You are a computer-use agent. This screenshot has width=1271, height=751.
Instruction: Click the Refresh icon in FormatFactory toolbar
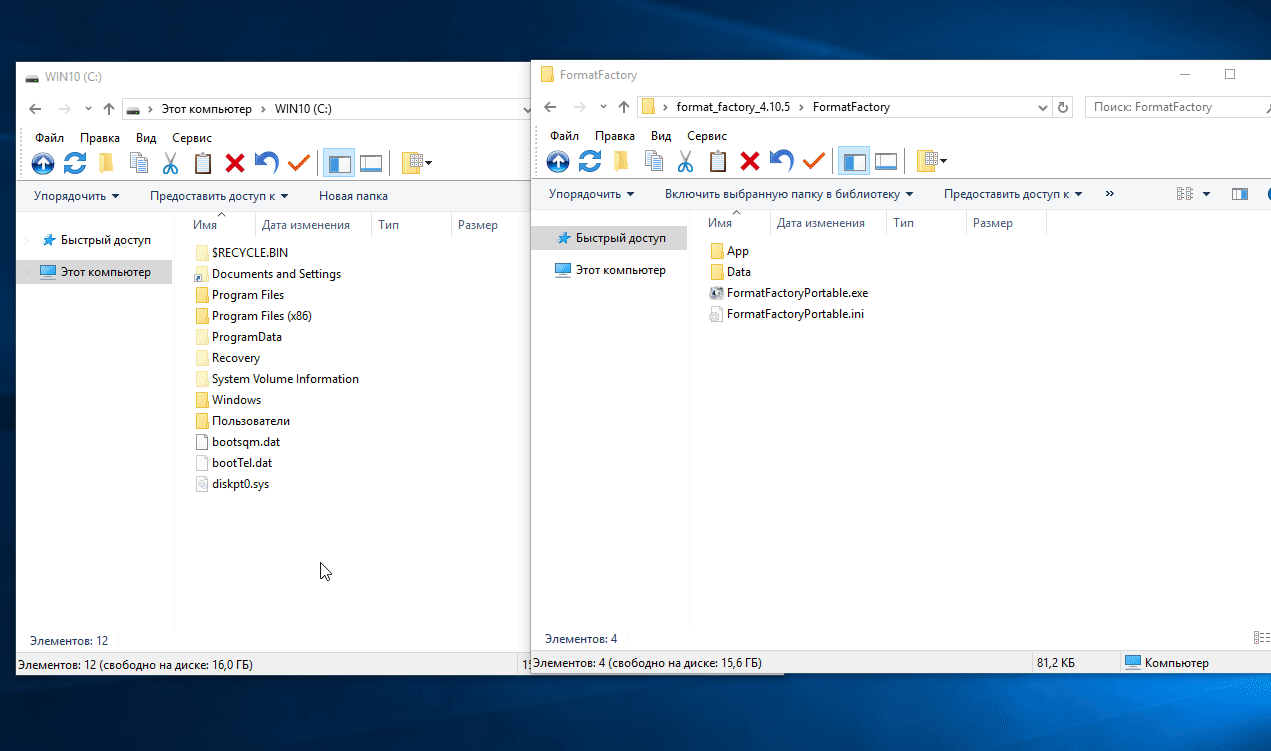point(590,161)
